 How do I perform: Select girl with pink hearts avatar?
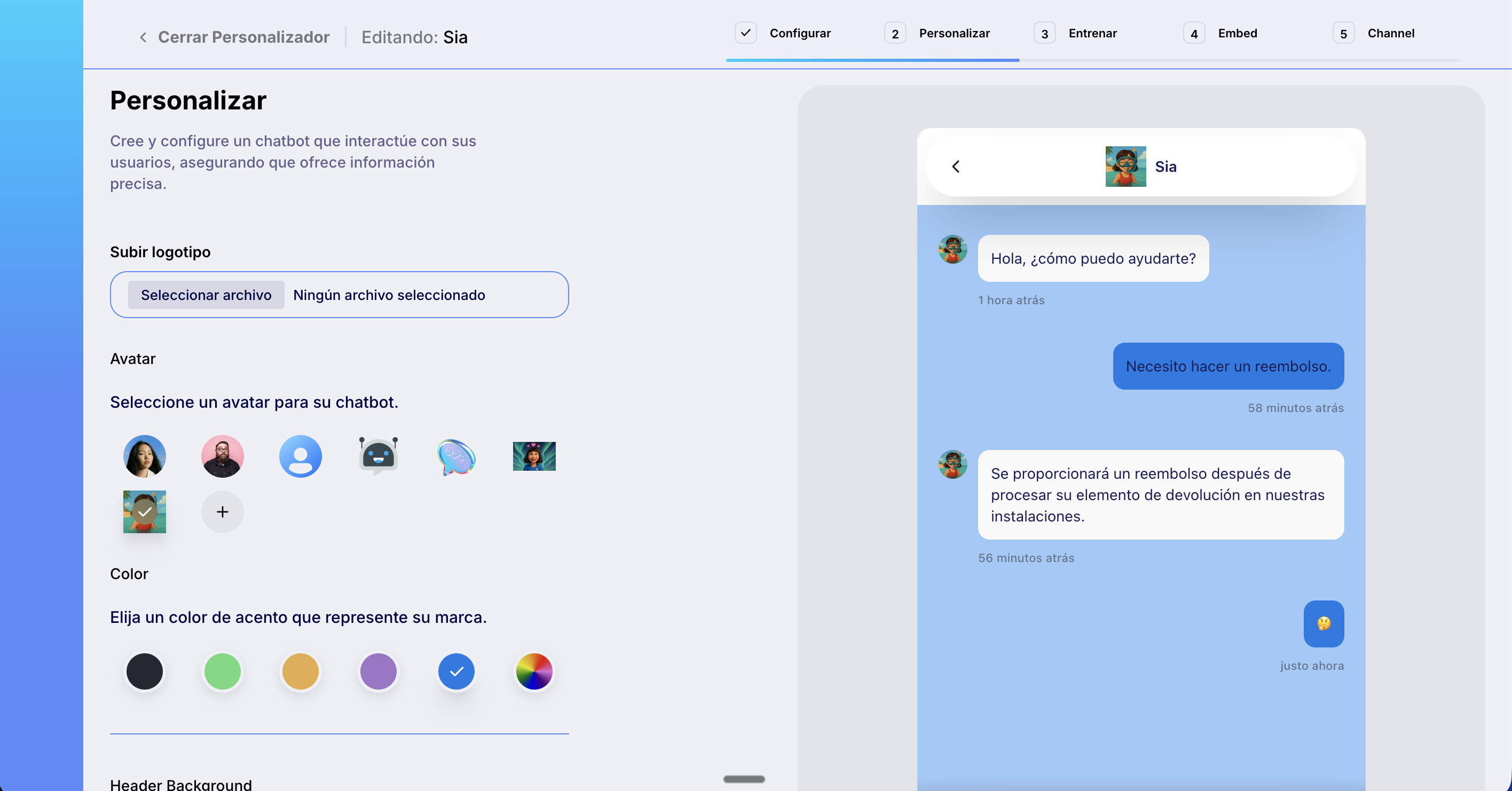click(534, 456)
